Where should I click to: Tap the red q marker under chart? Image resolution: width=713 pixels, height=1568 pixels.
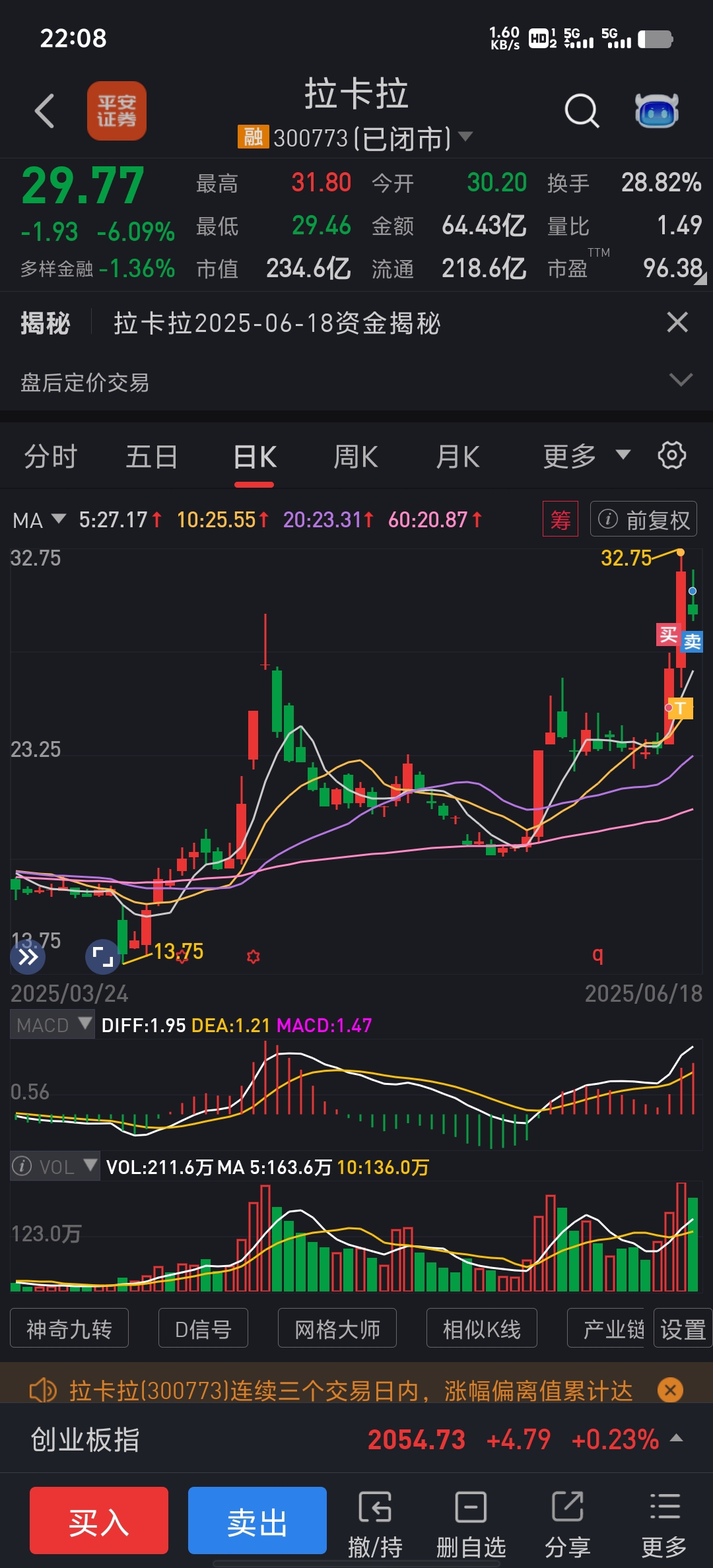tap(597, 955)
